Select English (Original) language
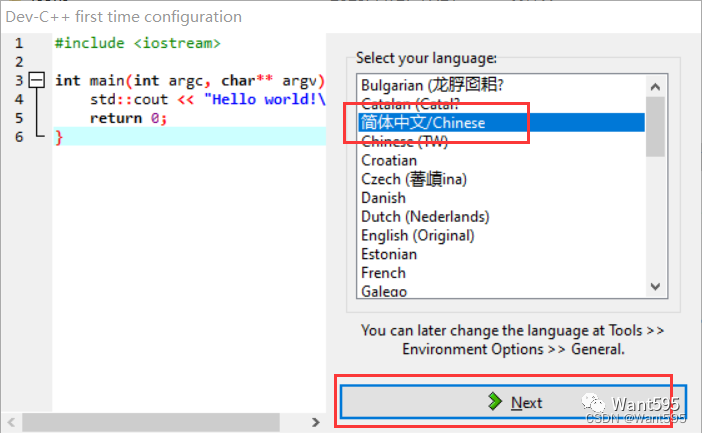This screenshot has height=433, width=702. coord(501,236)
